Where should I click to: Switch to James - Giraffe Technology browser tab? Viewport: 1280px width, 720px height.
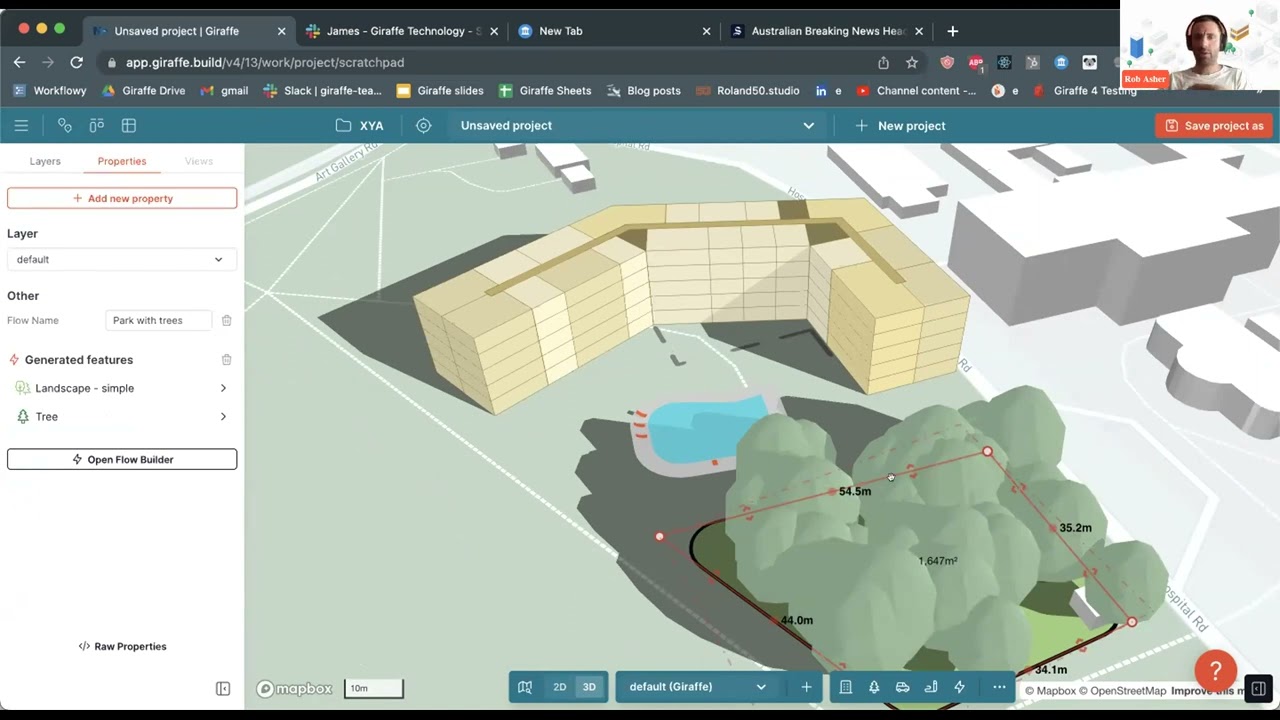pos(404,31)
